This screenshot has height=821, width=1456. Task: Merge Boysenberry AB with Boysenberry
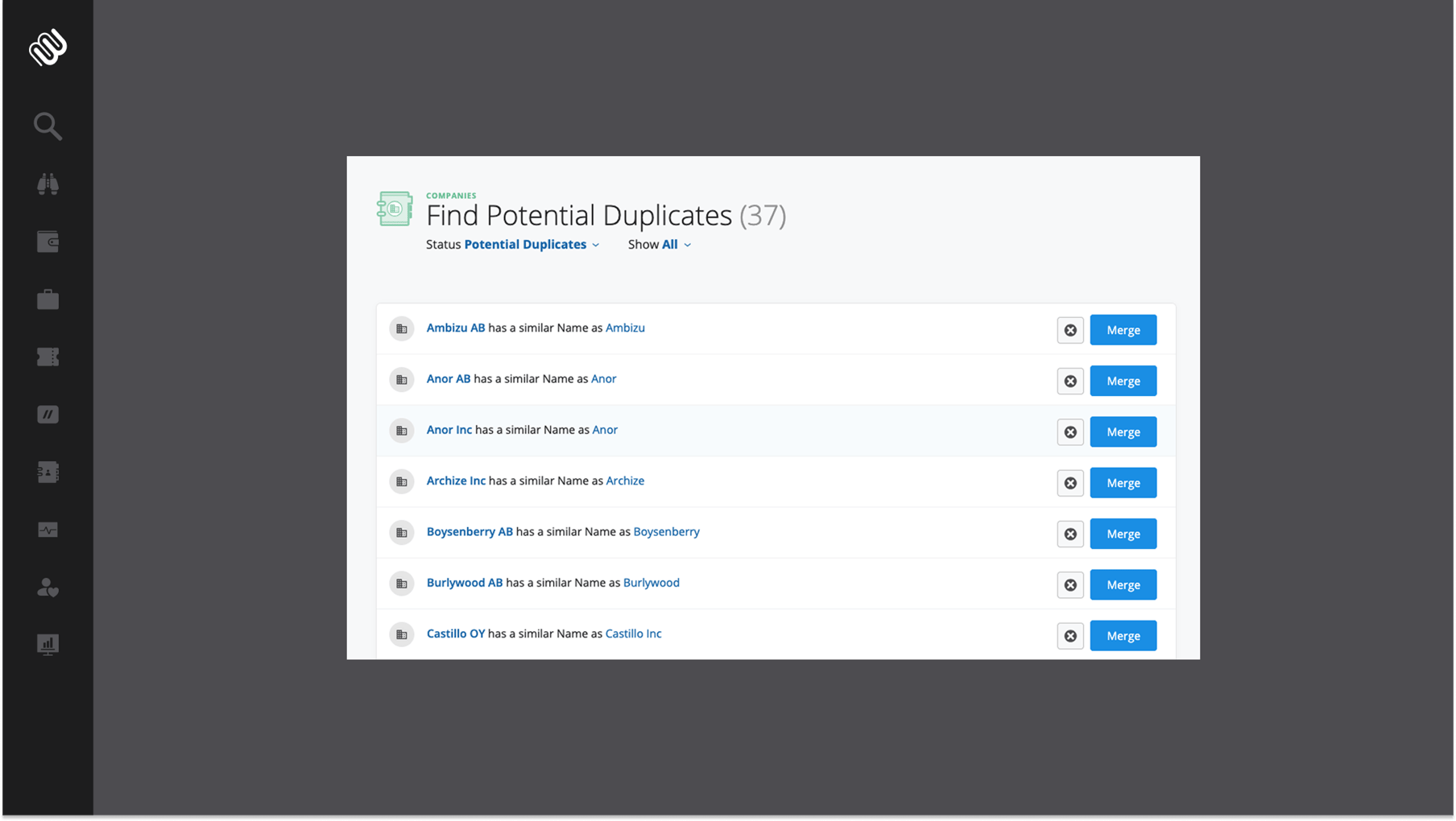(1123, 534)
